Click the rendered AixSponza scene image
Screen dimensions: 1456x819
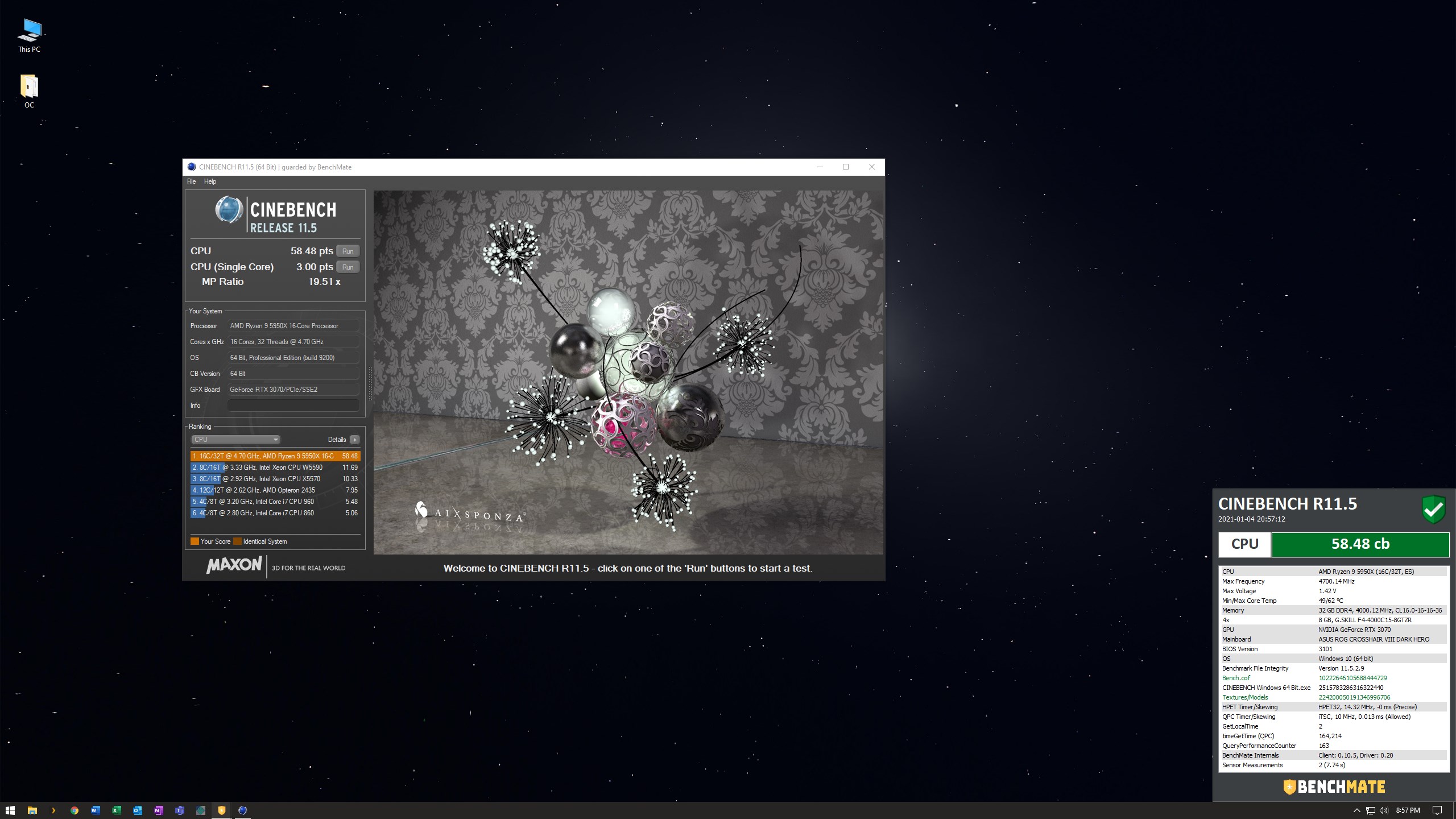point(628,372)
